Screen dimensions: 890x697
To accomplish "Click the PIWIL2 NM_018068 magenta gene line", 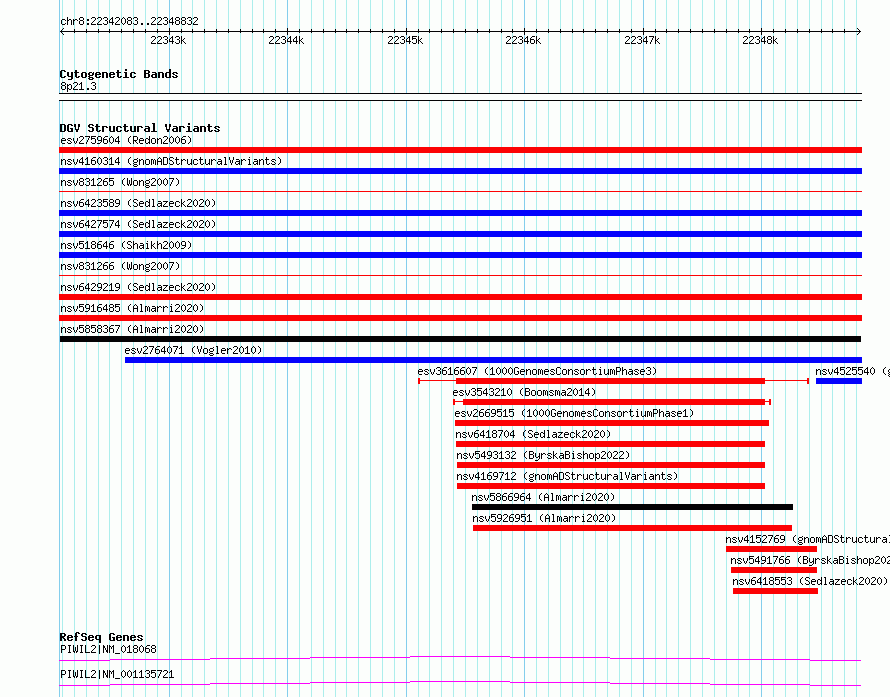I will point(460,658).
